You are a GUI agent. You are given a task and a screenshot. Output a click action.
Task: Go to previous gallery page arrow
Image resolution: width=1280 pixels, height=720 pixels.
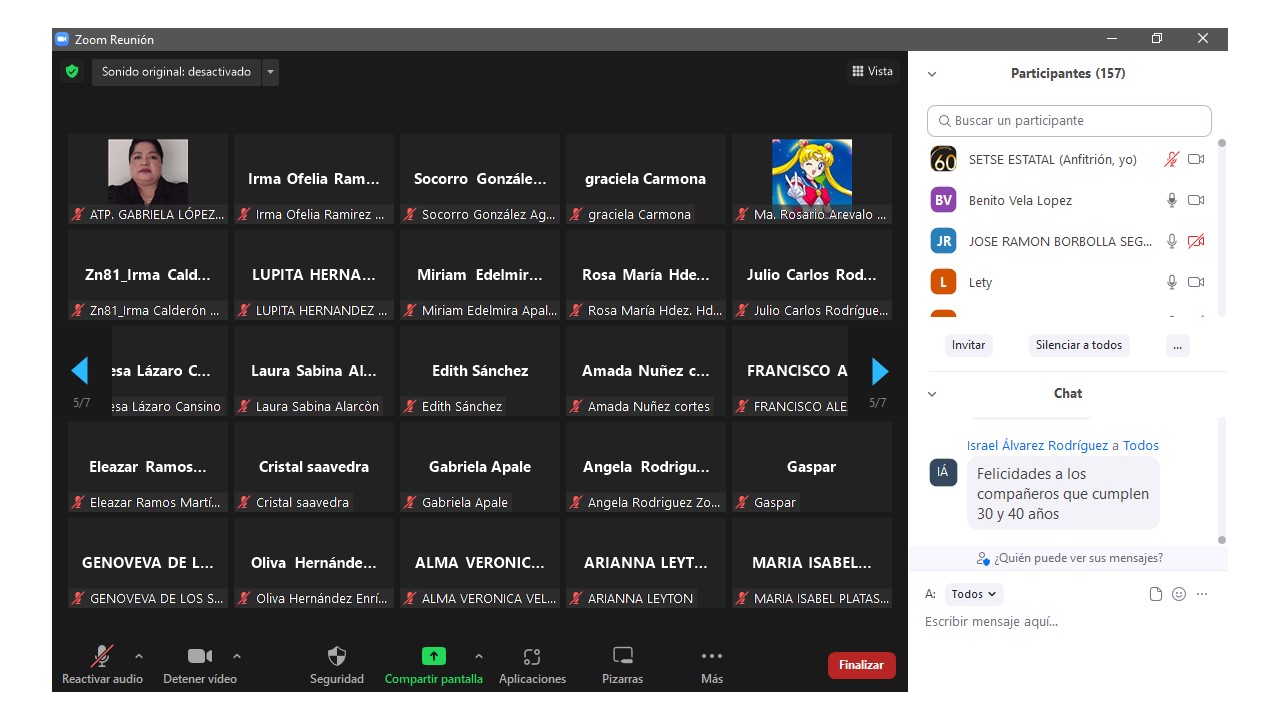tap(80, 372)
